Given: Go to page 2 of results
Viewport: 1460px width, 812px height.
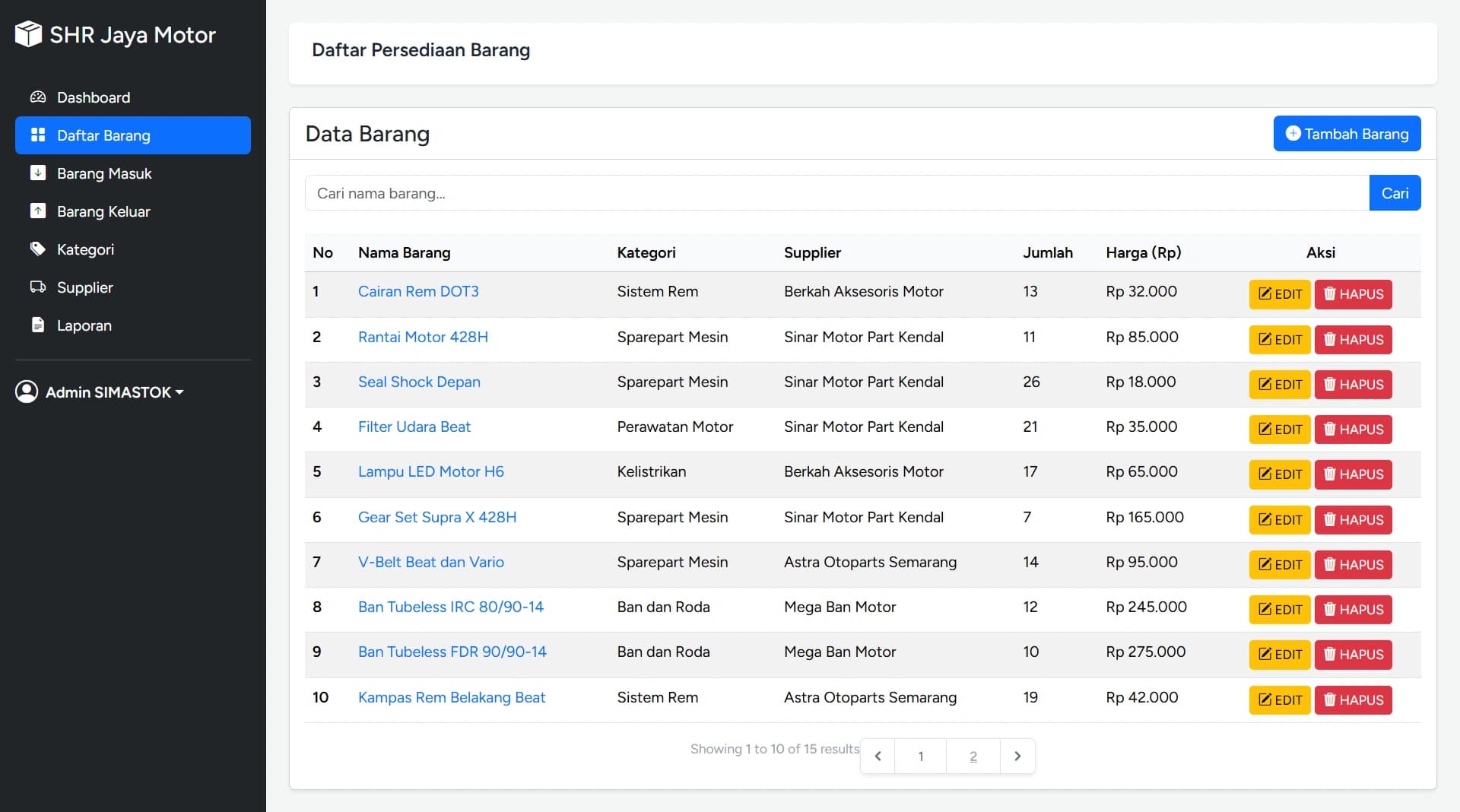Looking at the screenshot, I should tap(973, 756).
